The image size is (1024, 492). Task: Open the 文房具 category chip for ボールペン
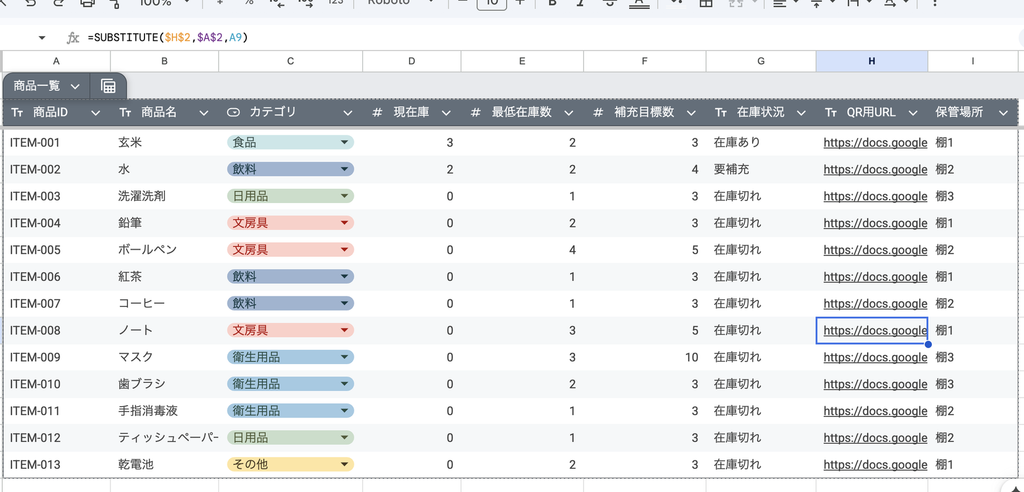click(291, 250)
